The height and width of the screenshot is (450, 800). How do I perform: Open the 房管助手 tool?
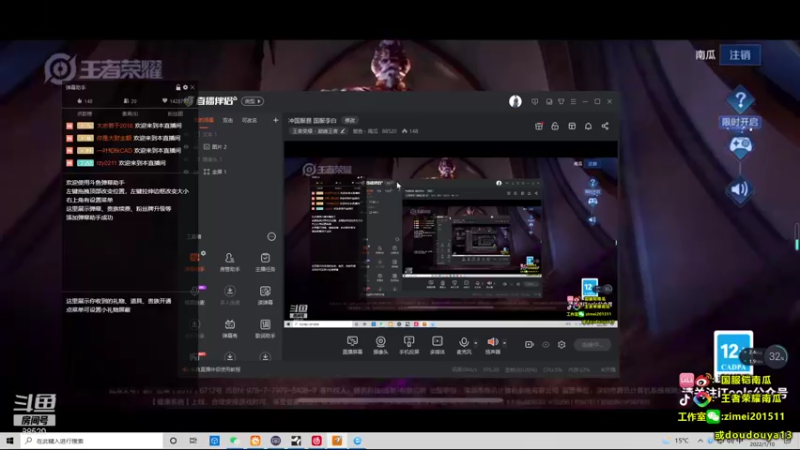click(x=230, y=262)
